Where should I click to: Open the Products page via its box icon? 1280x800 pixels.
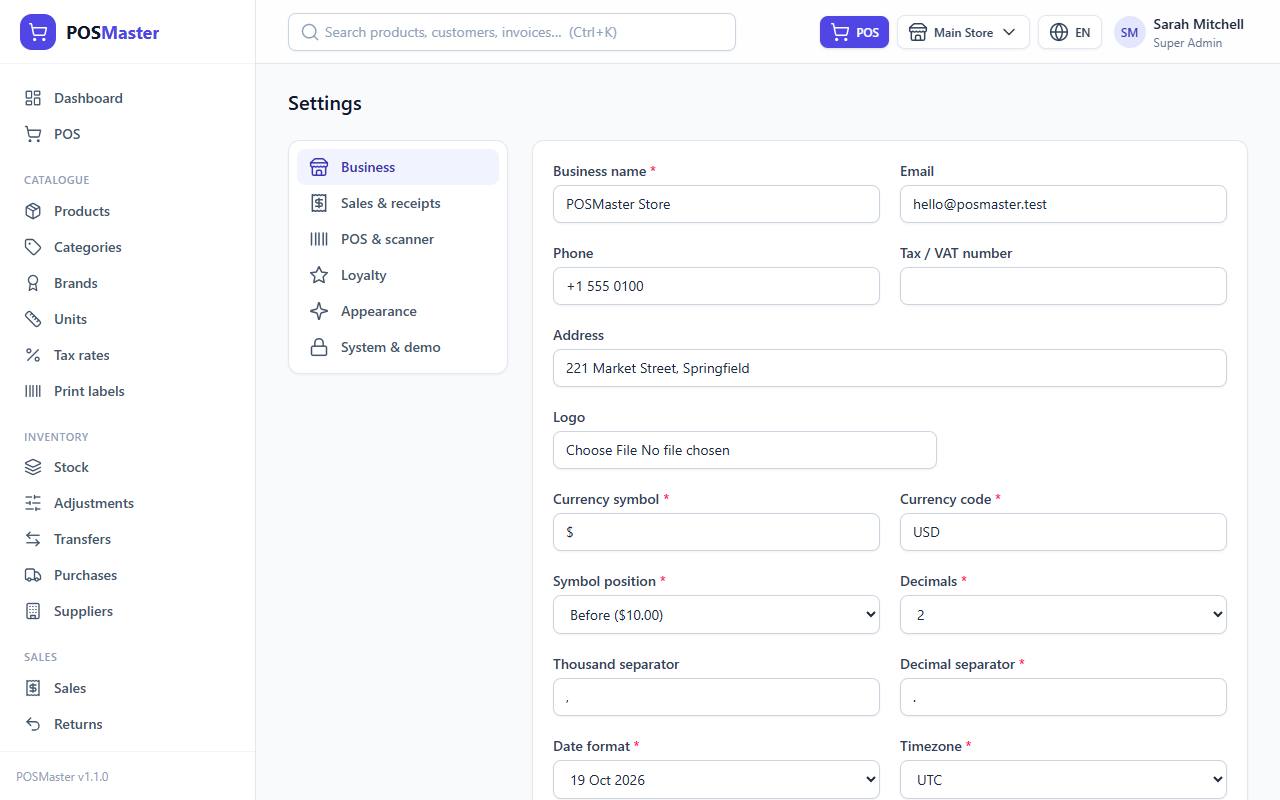(33, 211)
